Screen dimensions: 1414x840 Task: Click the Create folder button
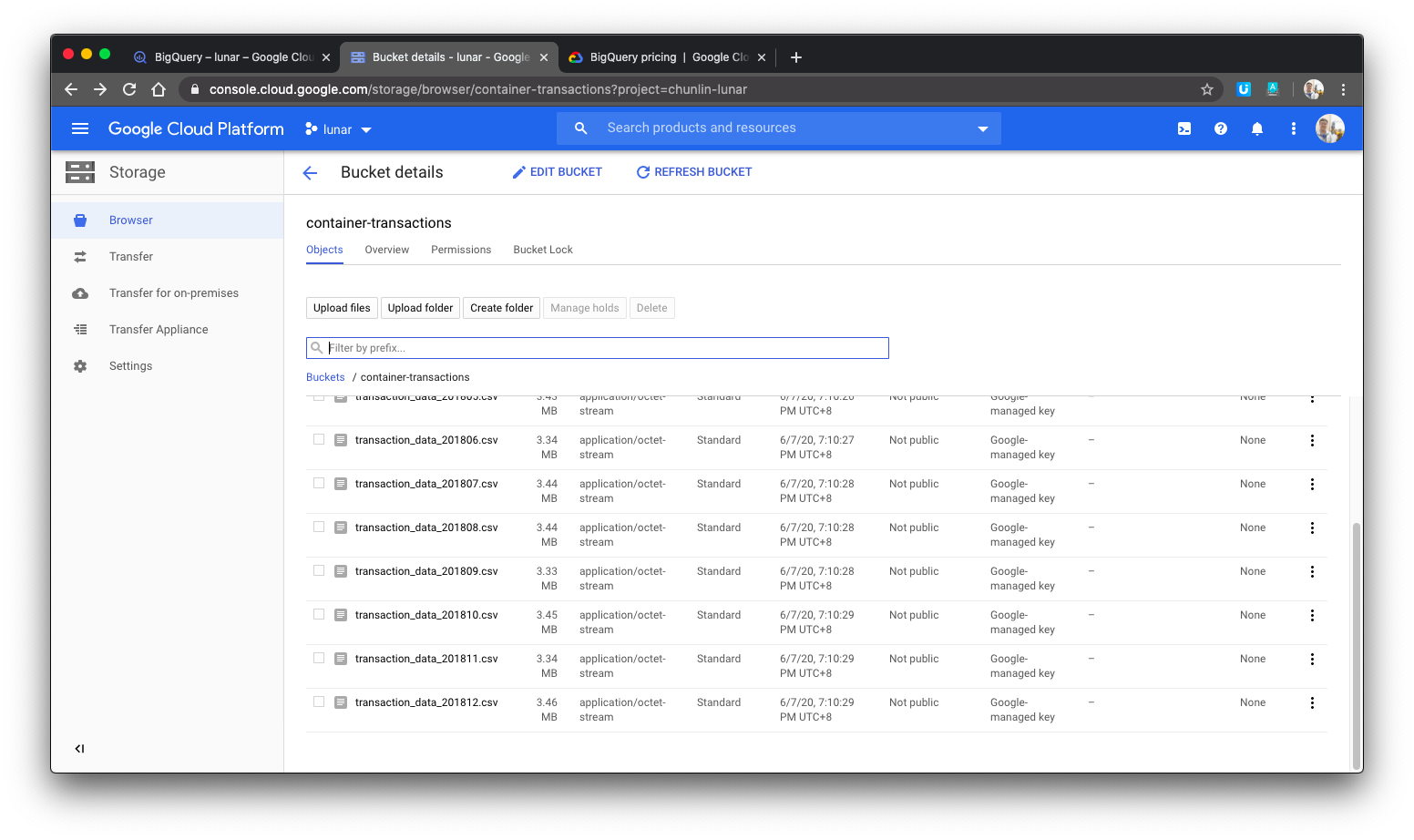coord(501,307)
